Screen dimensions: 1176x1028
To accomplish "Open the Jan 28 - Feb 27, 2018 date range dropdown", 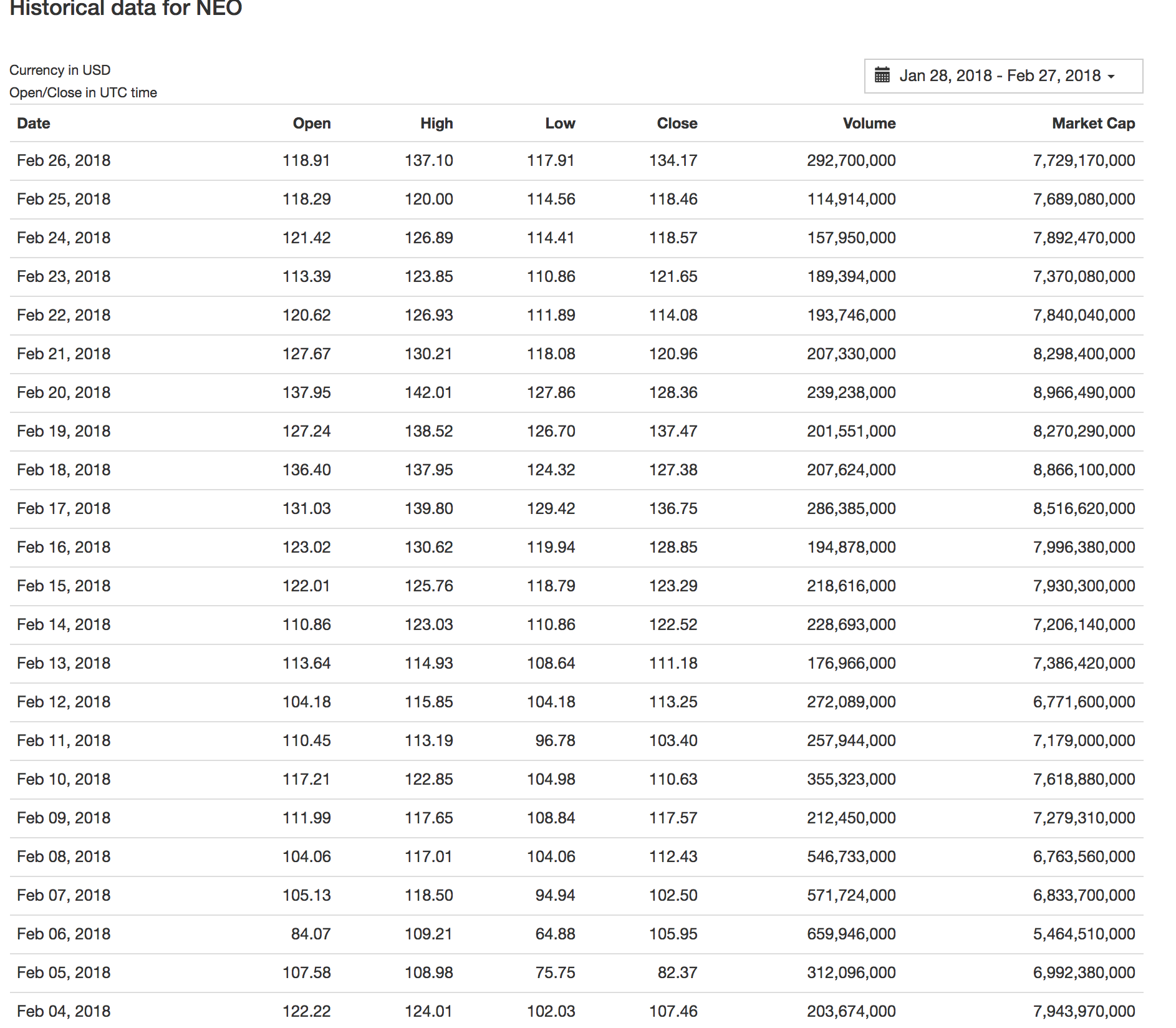I will coord(1003,76).
